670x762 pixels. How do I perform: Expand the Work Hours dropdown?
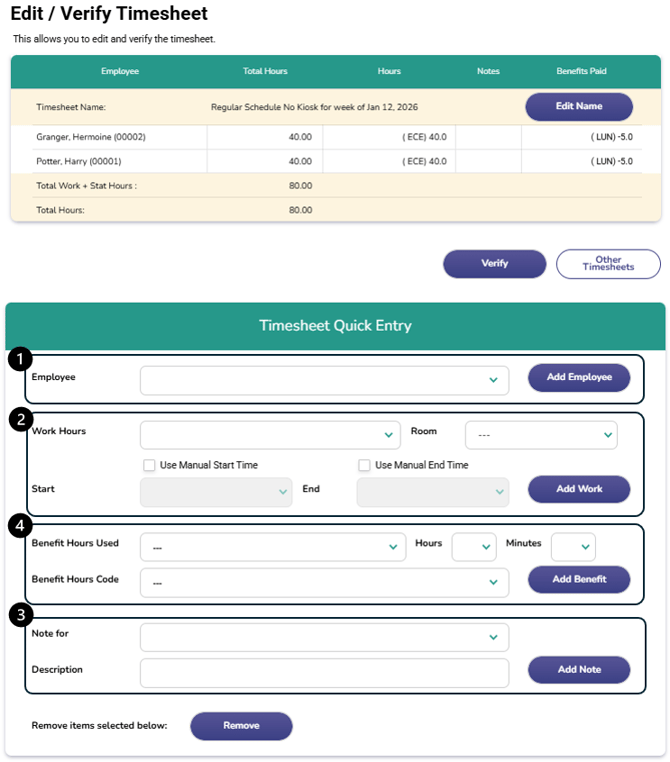point(270,435)
